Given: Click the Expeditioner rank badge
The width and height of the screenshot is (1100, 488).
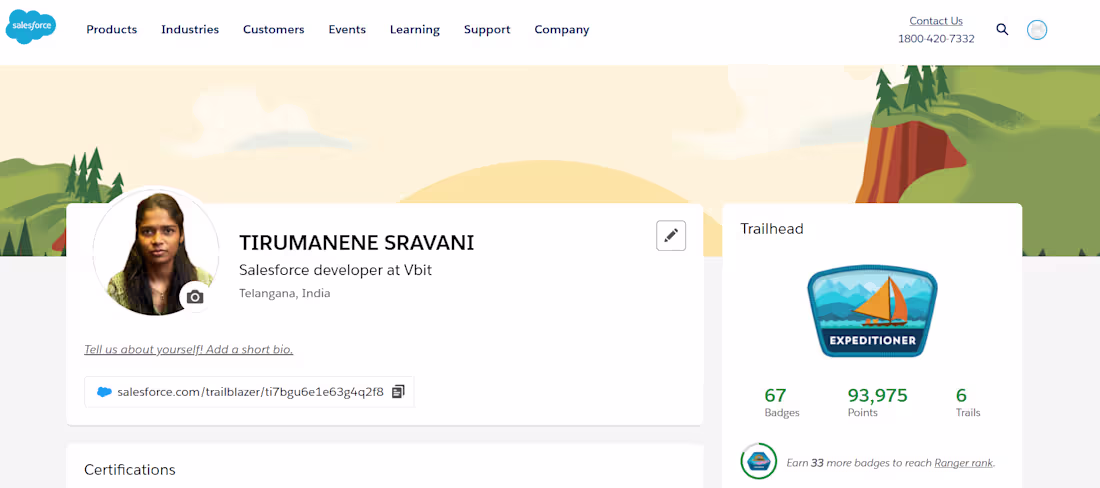Looking at the screenshot, I should click(x=872, y=311).
